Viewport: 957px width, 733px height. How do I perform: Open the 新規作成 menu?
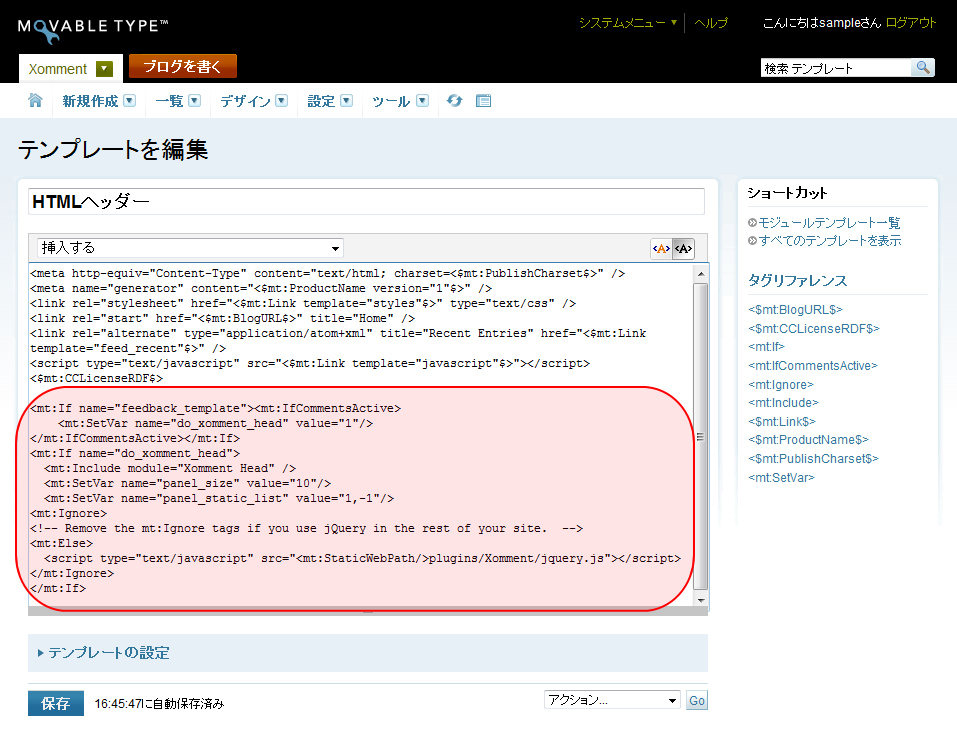(98, 101)
